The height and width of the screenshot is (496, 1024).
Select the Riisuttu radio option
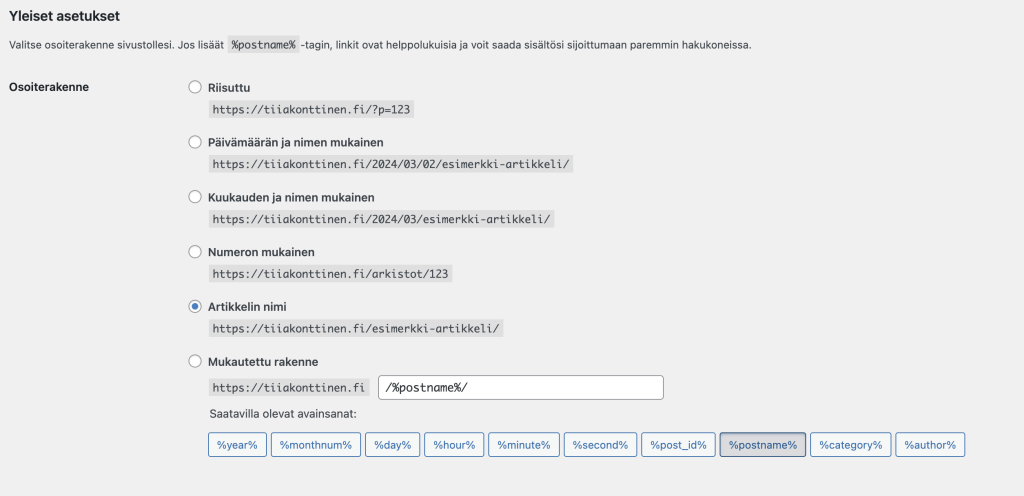pos(195,88)
